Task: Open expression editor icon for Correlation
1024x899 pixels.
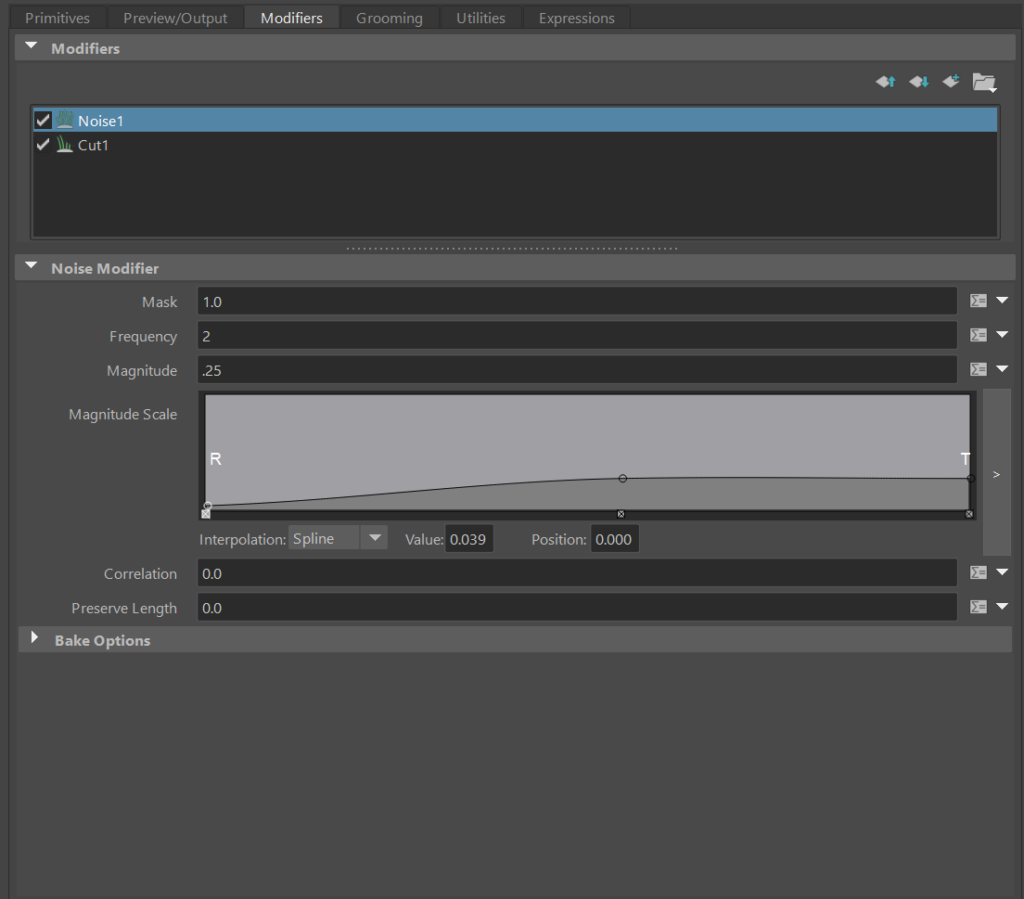Action: [x=979, y=573]
